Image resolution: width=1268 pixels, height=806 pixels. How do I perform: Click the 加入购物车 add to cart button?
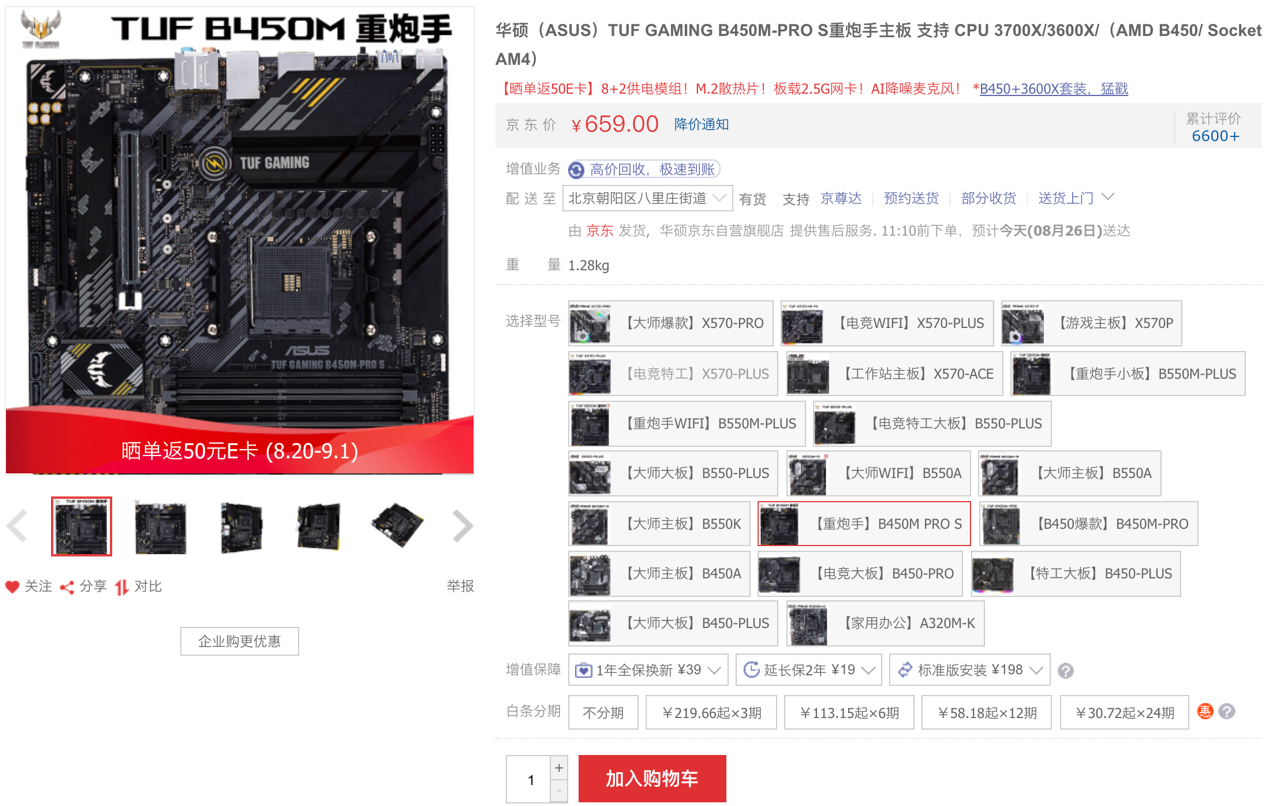652,779
